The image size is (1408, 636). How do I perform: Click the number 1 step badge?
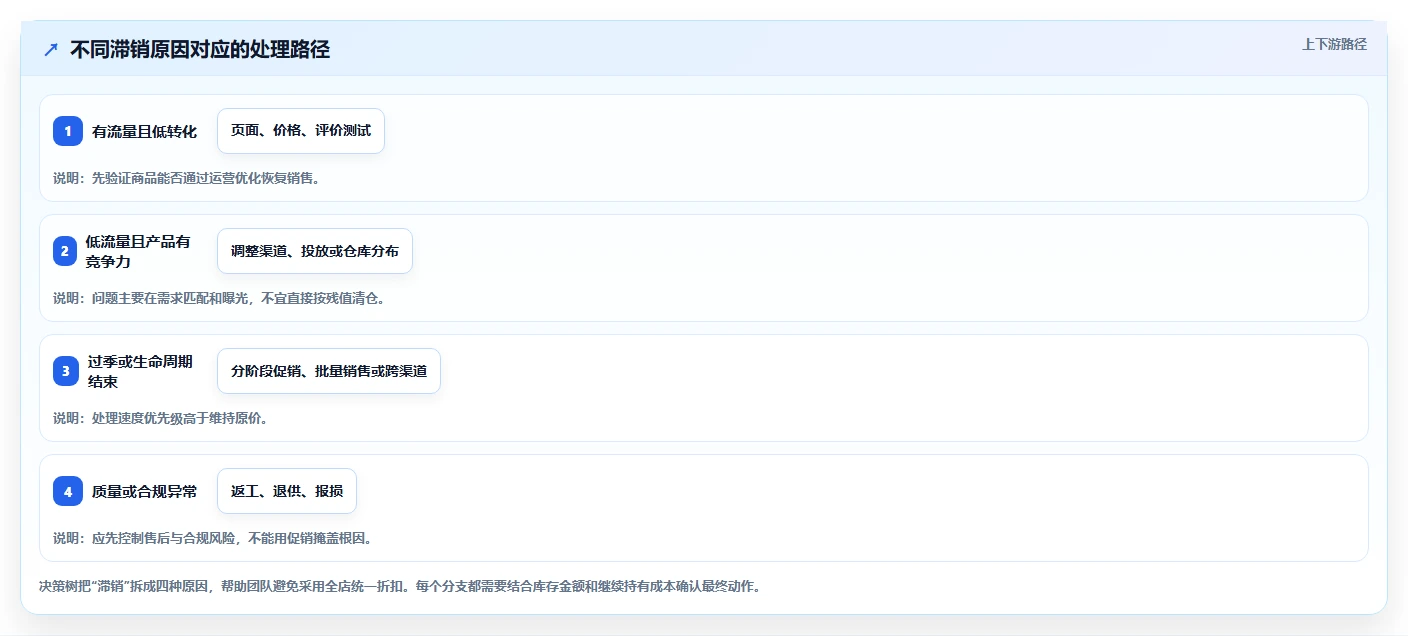(x=68, y=131)
